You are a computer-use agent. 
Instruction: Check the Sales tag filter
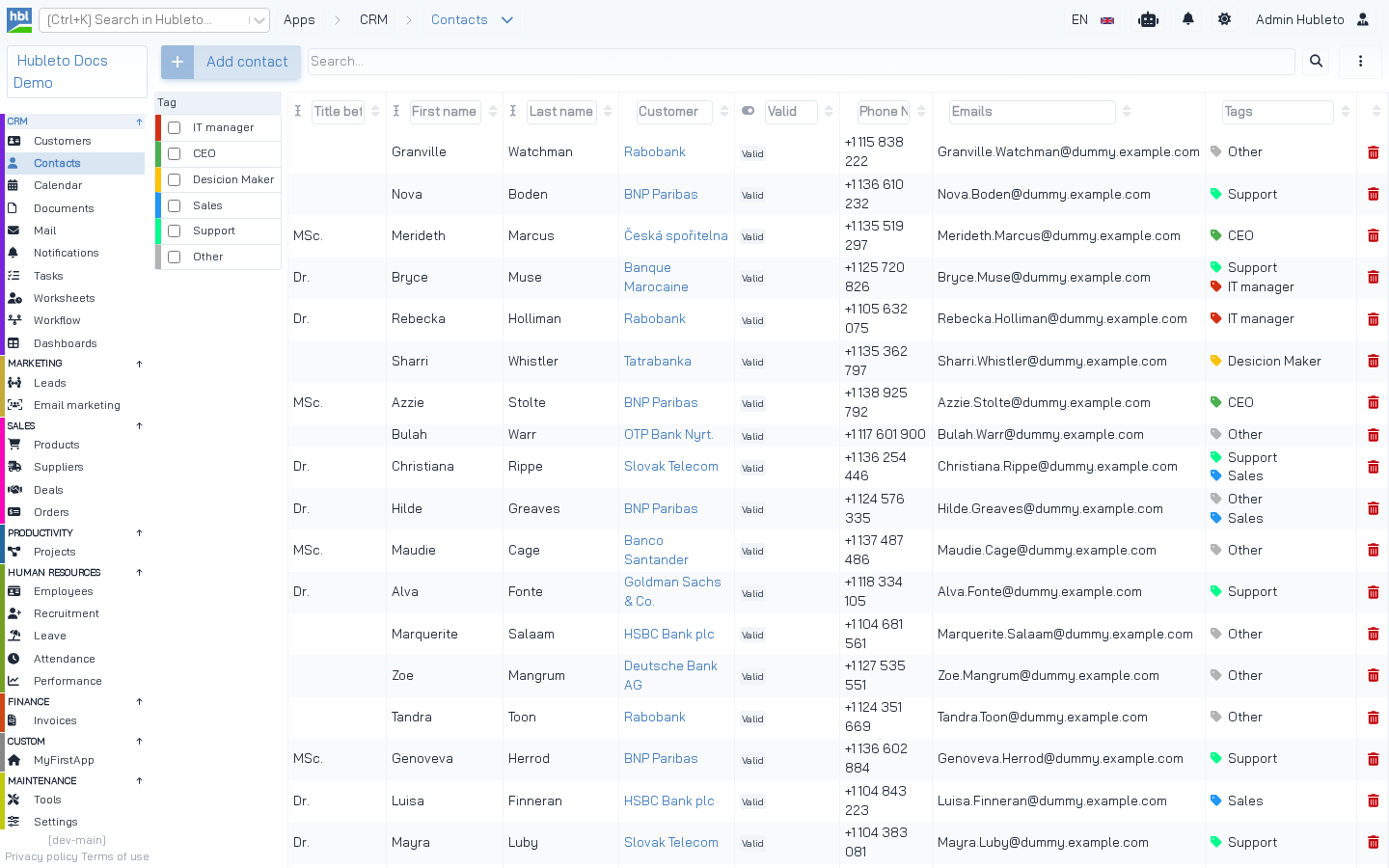point(175,205)
